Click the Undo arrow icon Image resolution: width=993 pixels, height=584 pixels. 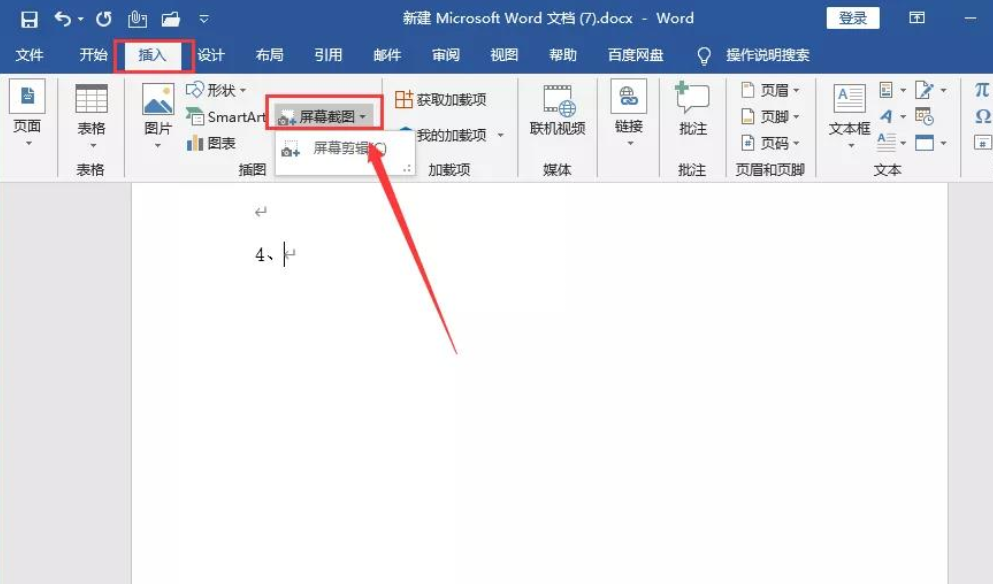(63, 19)
